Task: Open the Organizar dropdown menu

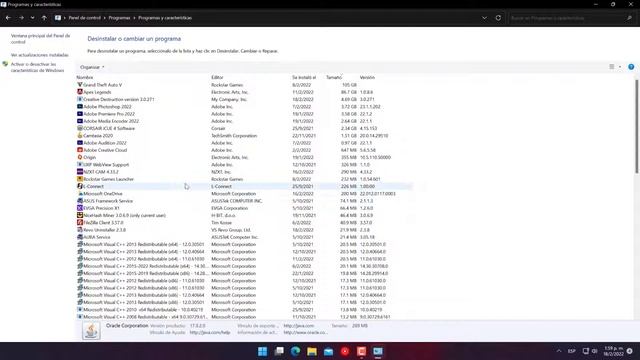Action: coord(92,67)
